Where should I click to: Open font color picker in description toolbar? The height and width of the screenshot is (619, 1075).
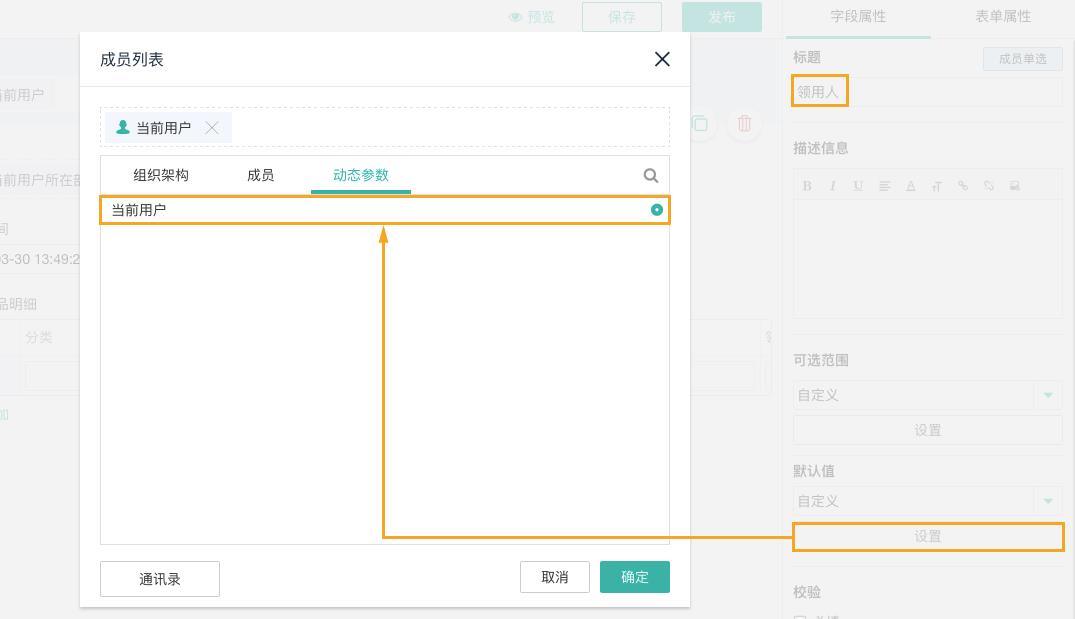pos(911,186)
